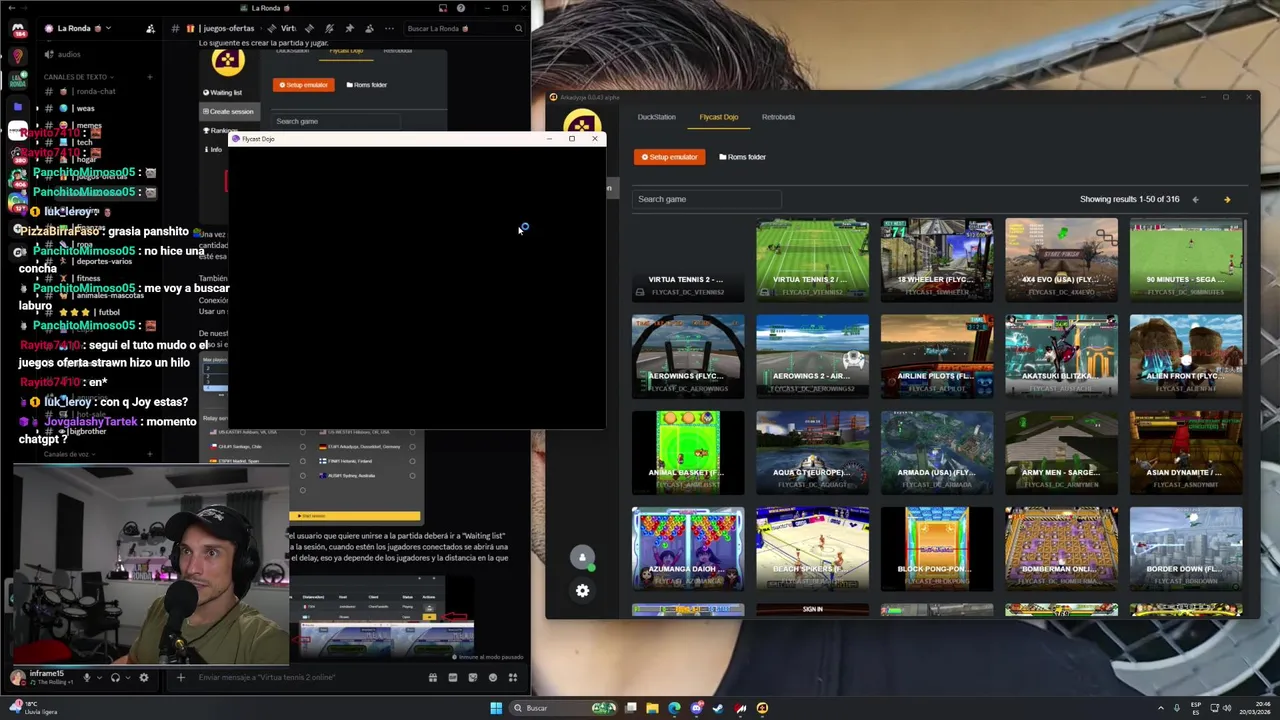Viewport: 1280px width, 720px height.
Task: Open Discord direct messages home icon
Action: tap(17, 29)
